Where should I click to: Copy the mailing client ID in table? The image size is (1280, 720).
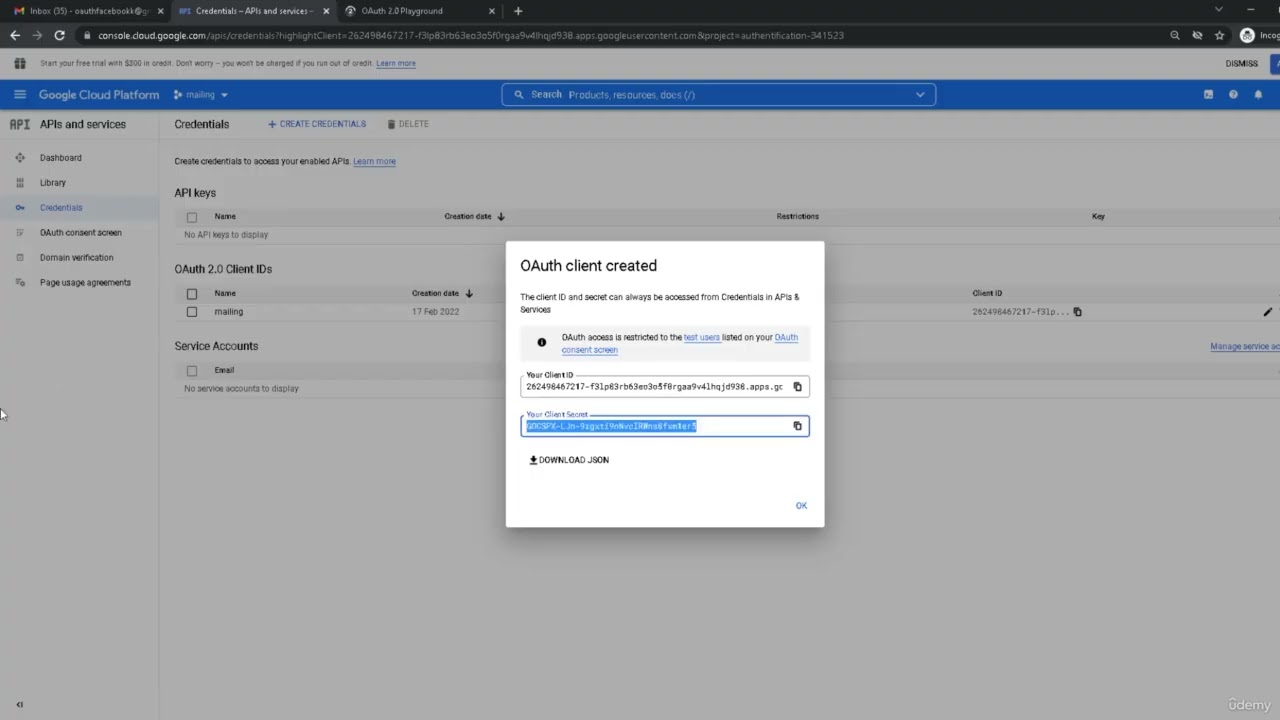coord(1077,312)
